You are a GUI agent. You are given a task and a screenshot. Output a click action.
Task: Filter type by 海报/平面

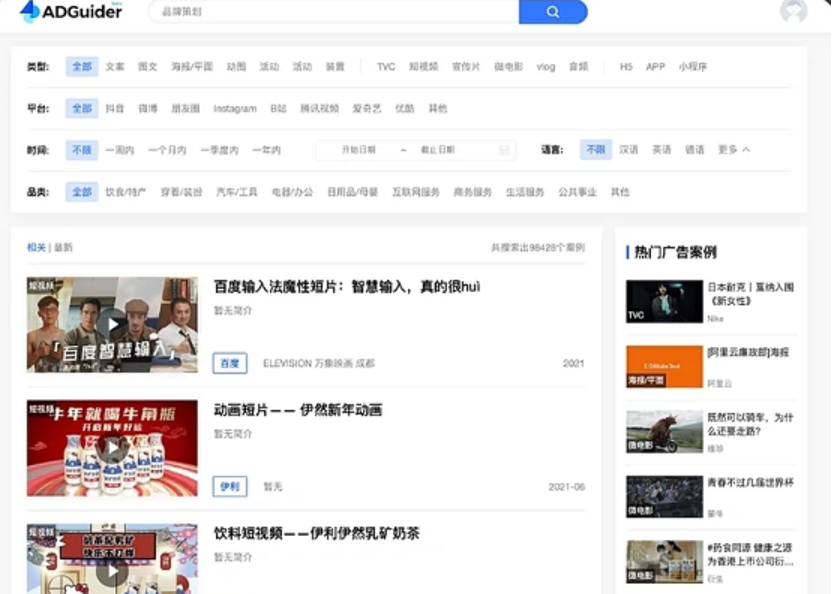(192, 67)
